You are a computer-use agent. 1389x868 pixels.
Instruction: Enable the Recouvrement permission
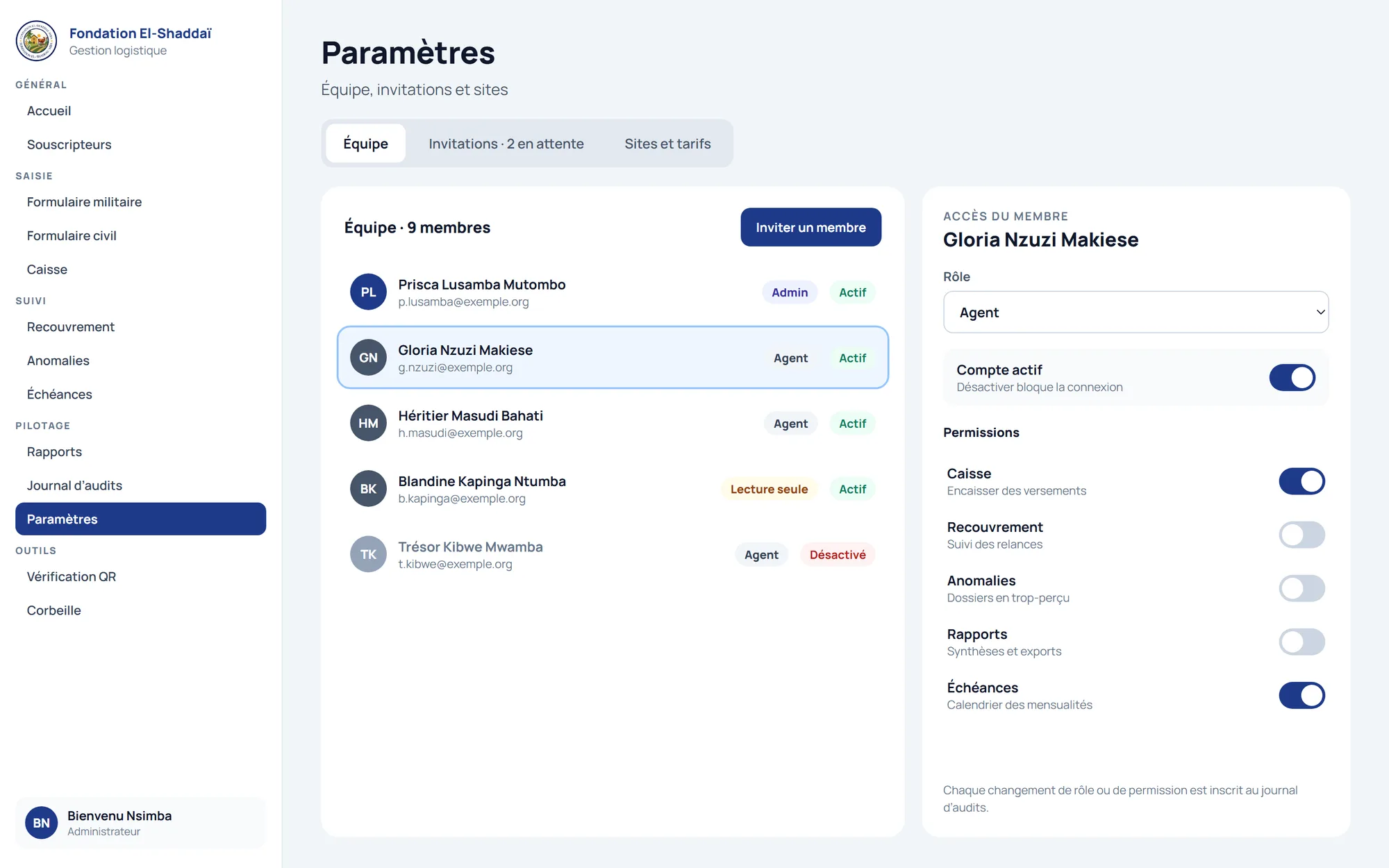click(1301, 535)
